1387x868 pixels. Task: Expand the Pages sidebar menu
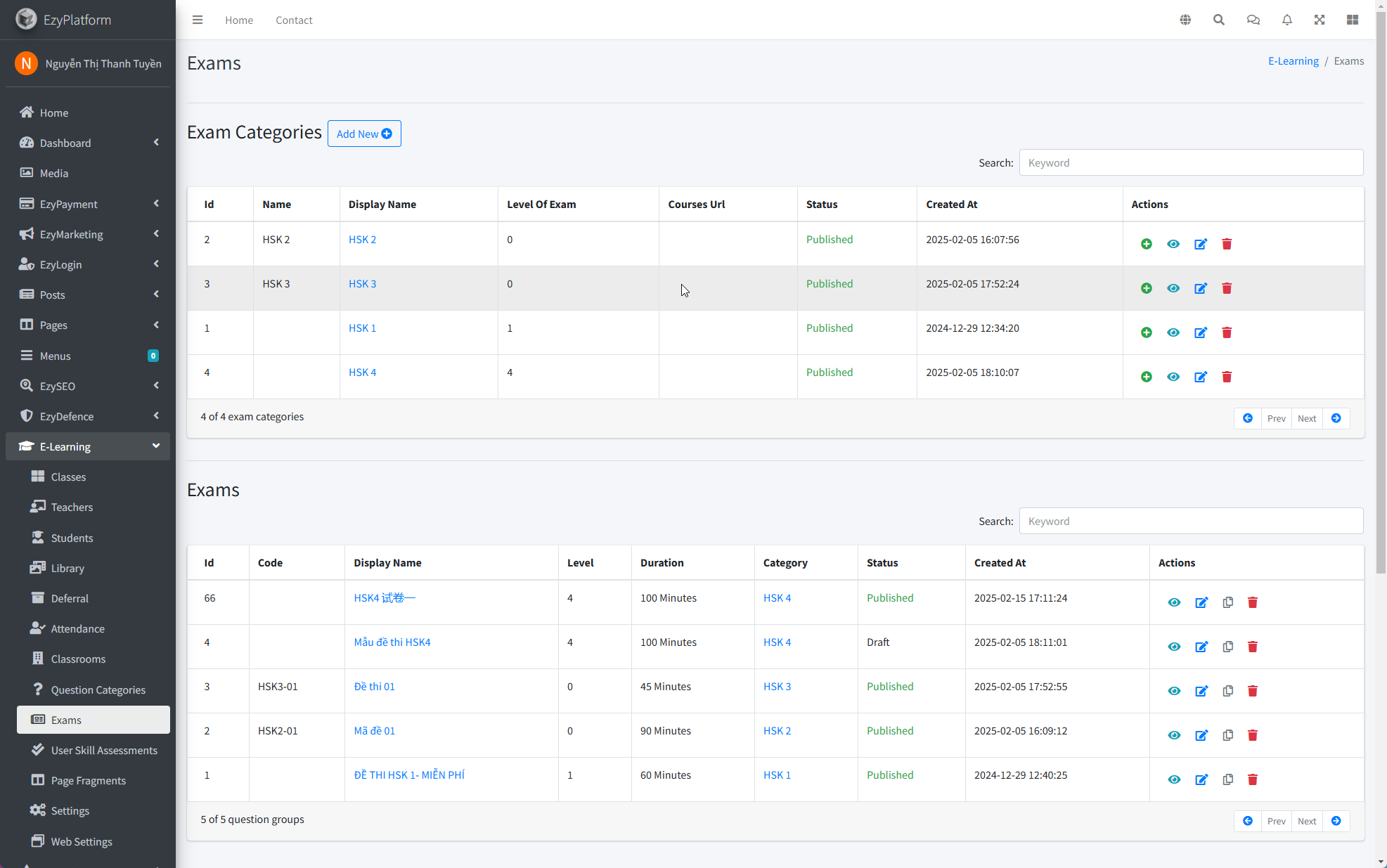coord(88,325)
